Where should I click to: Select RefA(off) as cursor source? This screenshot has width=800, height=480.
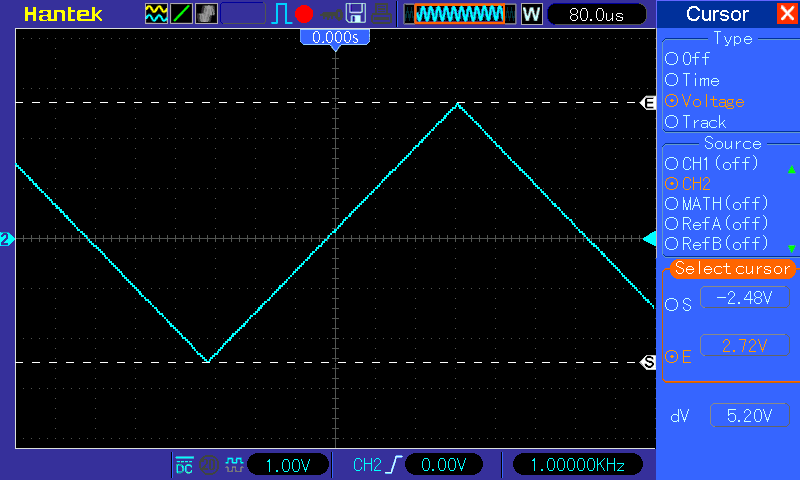pyautogui.click(x=717, y=223)
